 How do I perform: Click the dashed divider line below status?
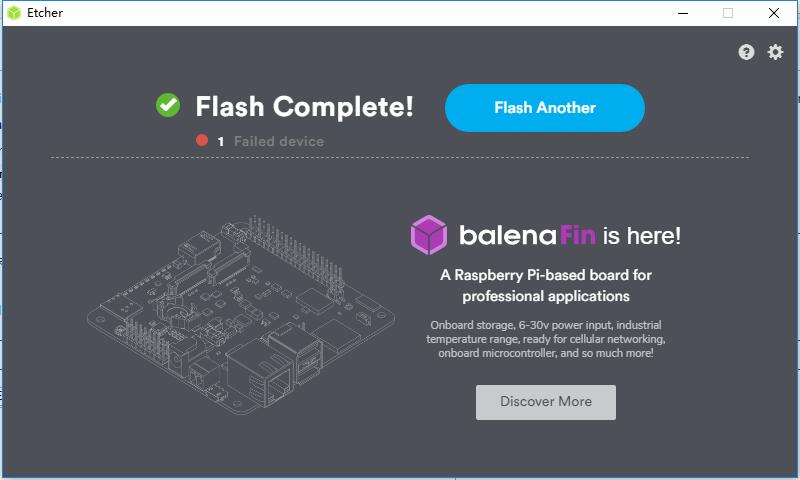click(400, 158)
